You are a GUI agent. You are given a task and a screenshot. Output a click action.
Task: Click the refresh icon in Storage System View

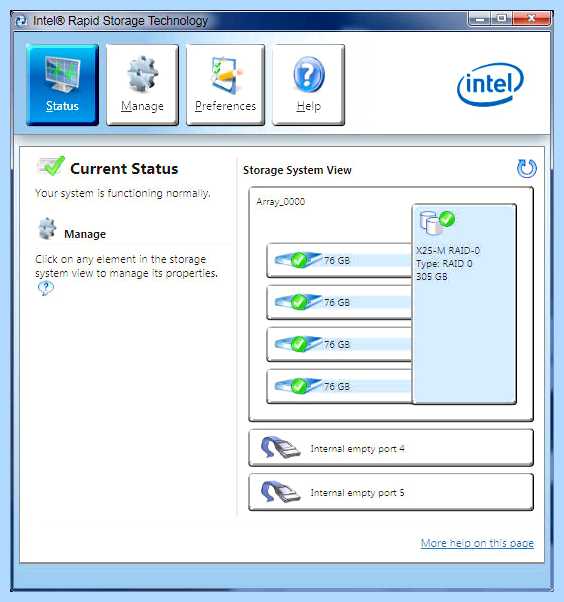(526, 169)
